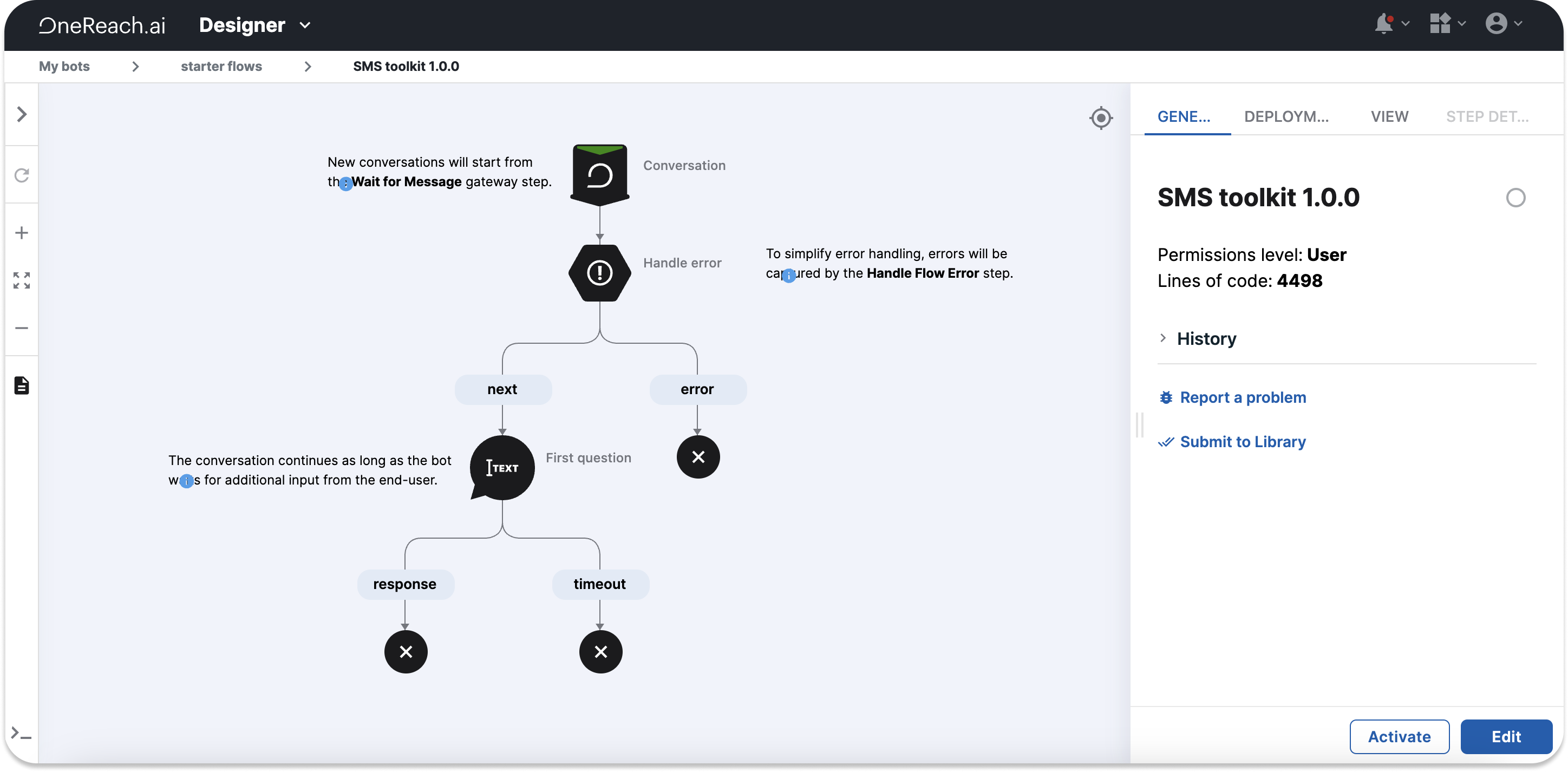Click the info dot on Wait for Message note
Screen dimensions: 1568x772
(x=346, y=184)
